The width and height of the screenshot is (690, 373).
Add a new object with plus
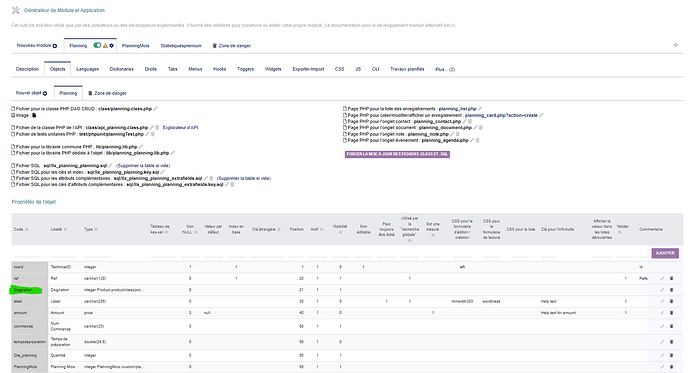coord(45,93)
